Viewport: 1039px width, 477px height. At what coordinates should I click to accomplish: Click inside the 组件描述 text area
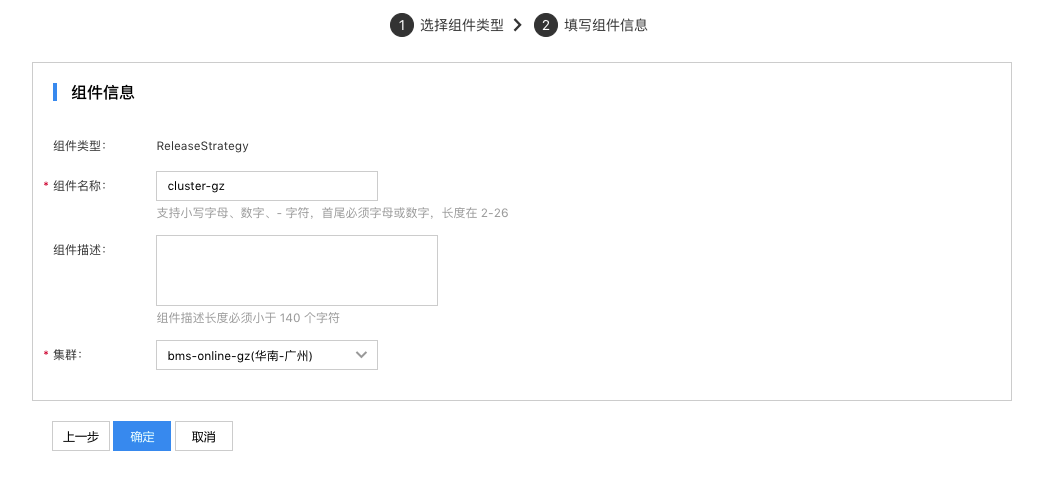coord(297,270)
